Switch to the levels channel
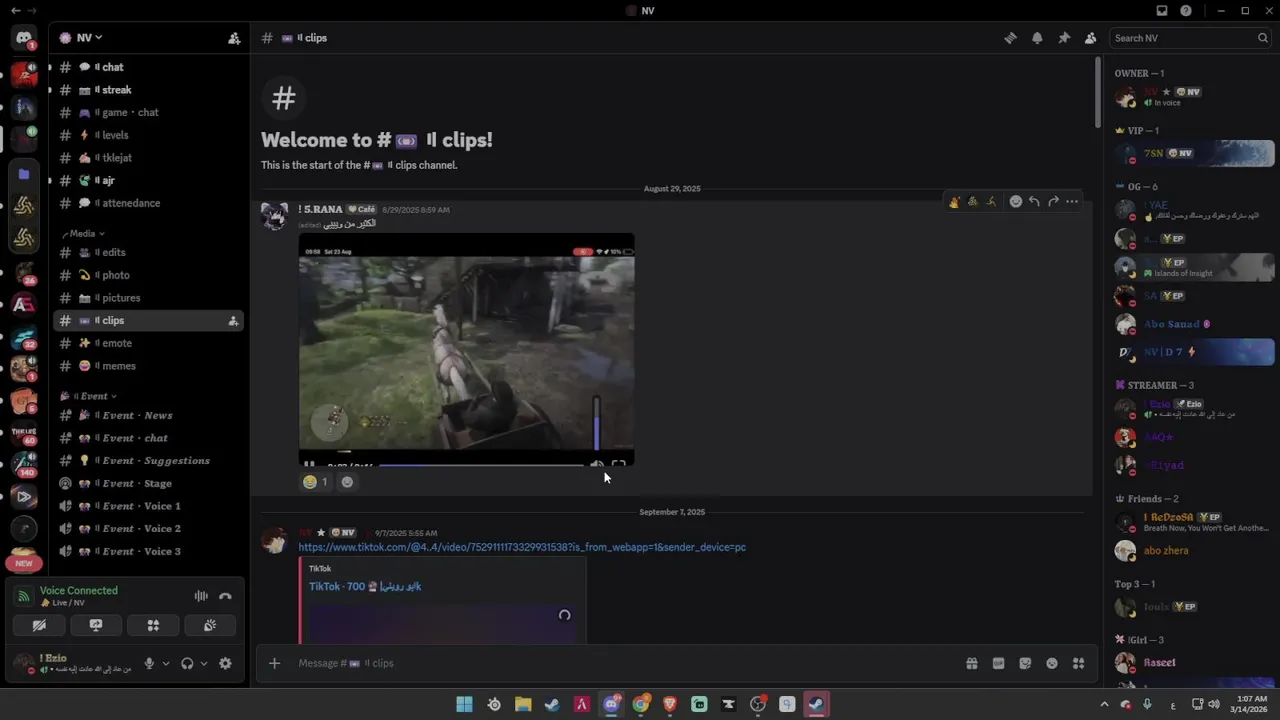The width and height of the screenshot is (1280, 720). 148,135
